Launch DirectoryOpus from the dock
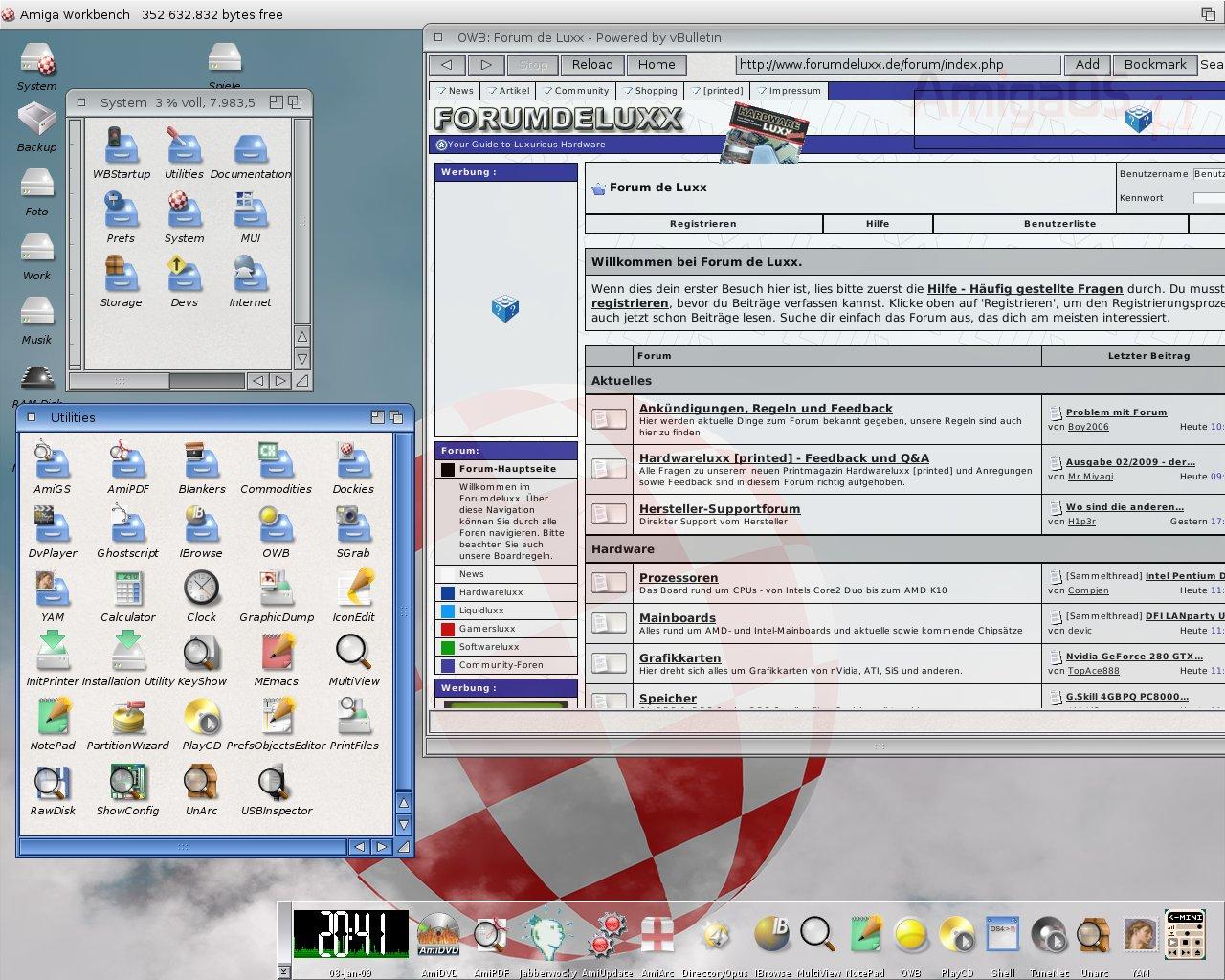 [715, 937]
